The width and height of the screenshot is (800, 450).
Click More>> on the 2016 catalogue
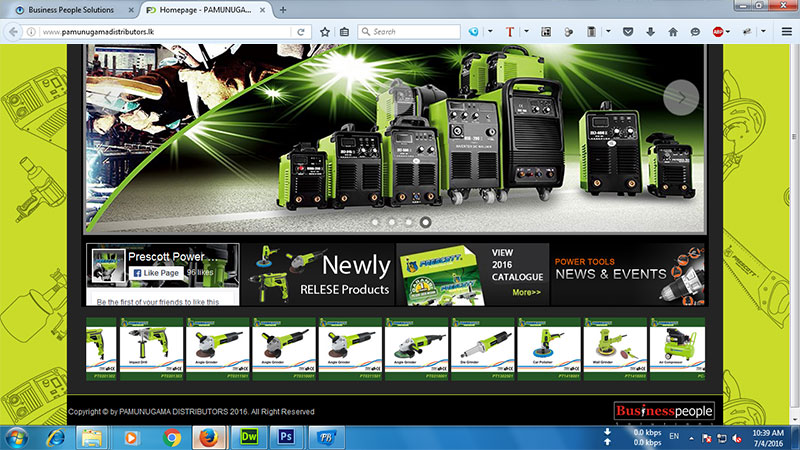[x=527, y=292]
